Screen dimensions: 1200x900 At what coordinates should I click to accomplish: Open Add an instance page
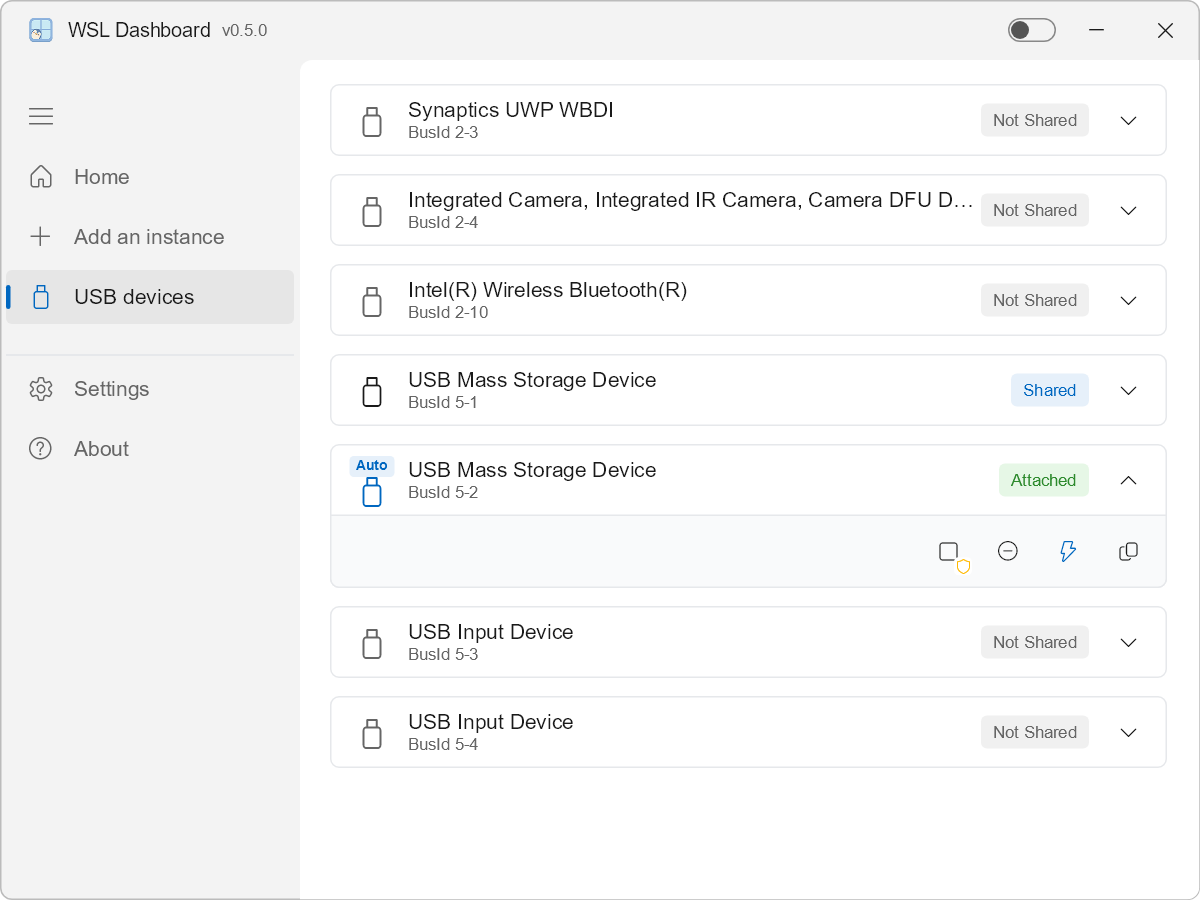150,237
